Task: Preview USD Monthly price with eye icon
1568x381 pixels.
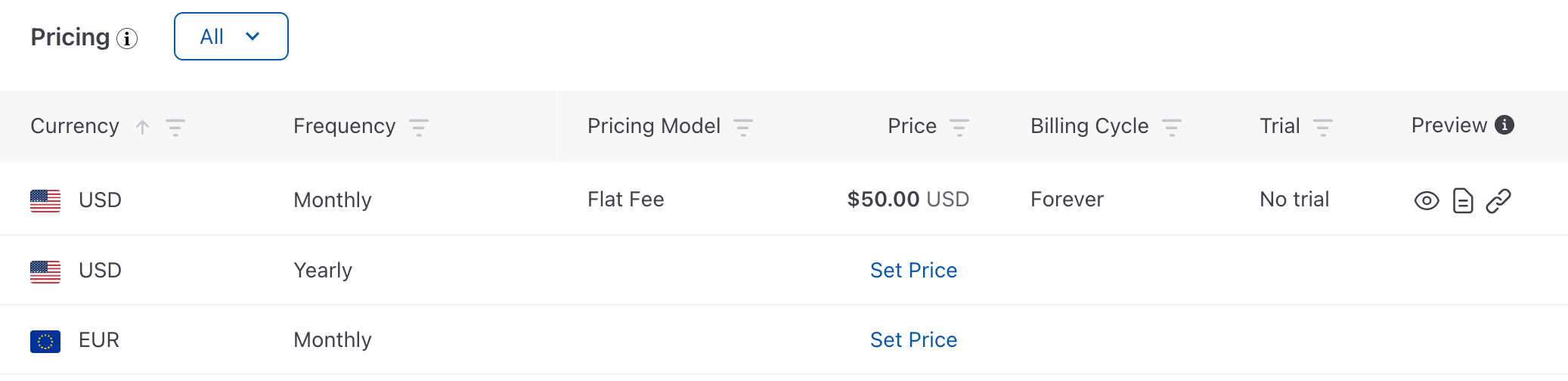Action: [1427, 200]
